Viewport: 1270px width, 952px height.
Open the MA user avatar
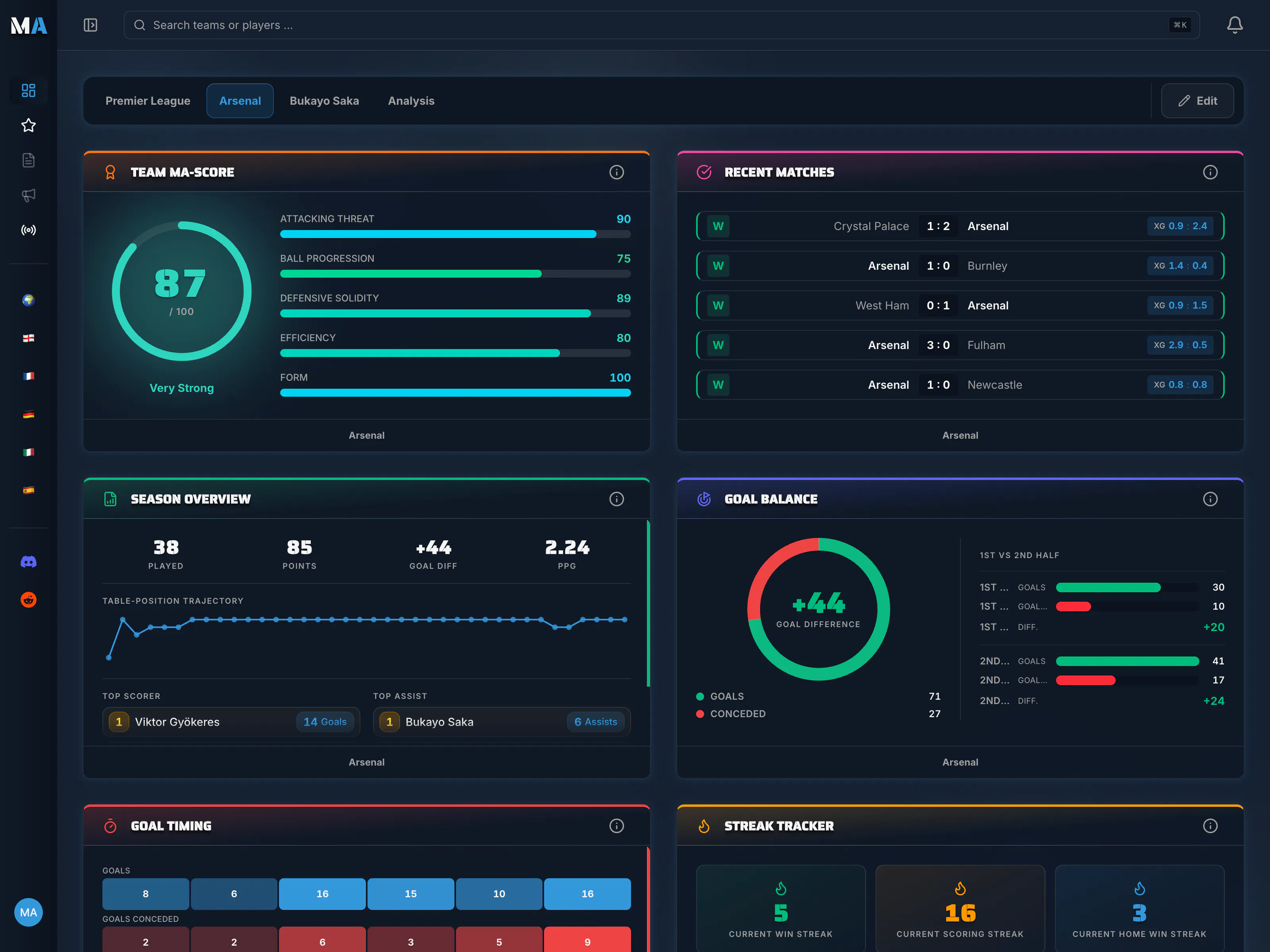(29, 912)
